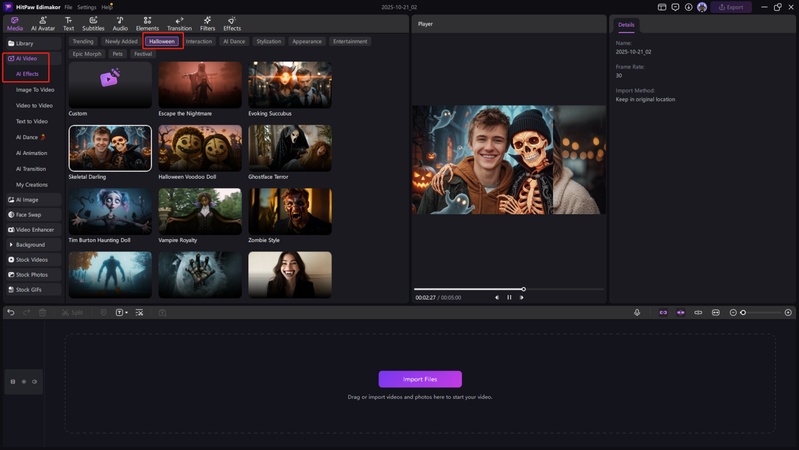
Task: Open the Settings menu
Action: pos(87,7)
